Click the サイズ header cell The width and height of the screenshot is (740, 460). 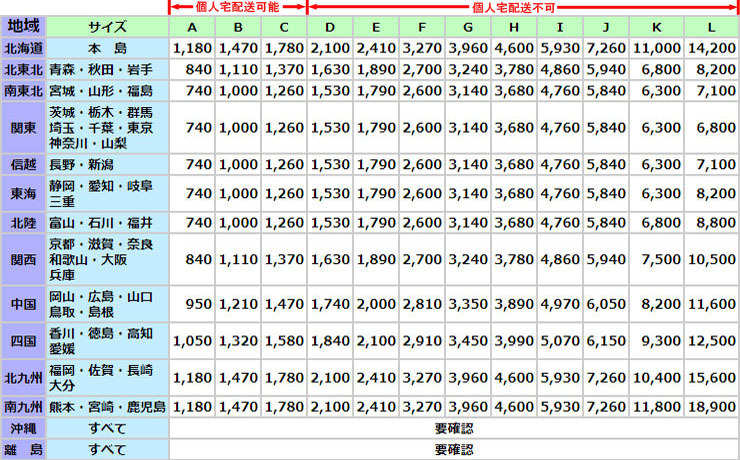coord(107,26)
